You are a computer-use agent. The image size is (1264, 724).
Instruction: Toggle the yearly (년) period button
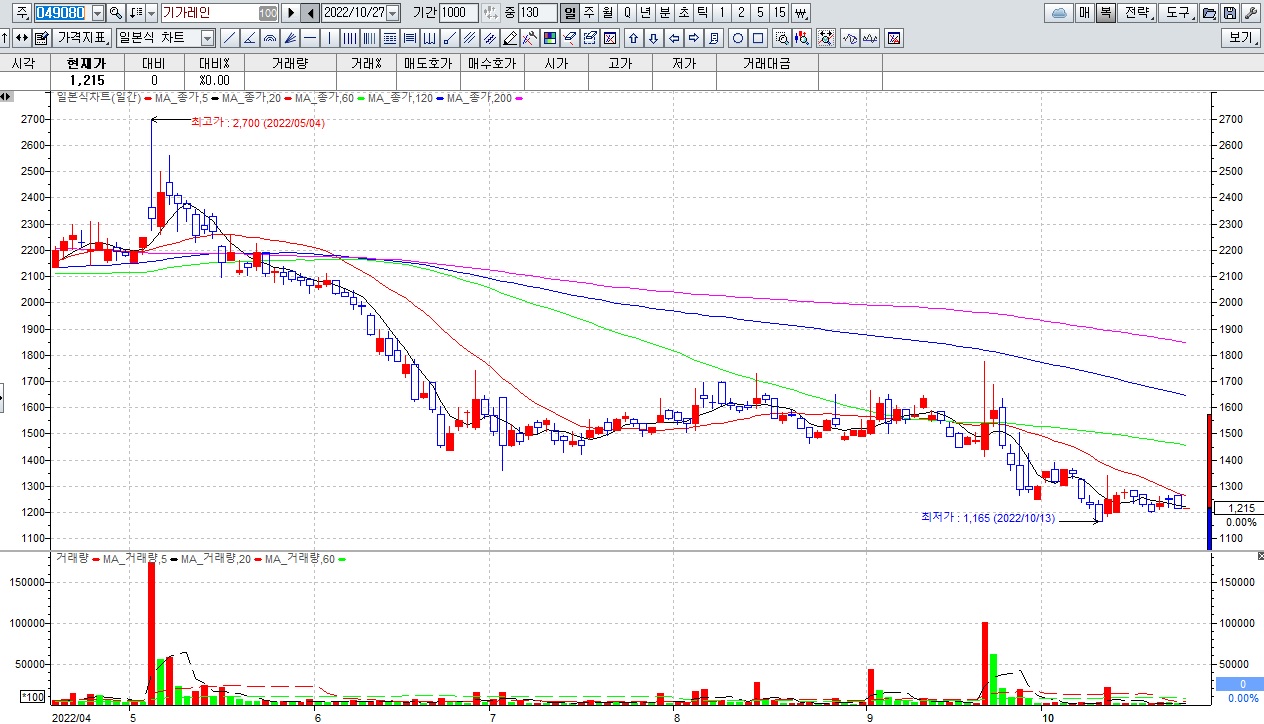(x=645, y=13)
